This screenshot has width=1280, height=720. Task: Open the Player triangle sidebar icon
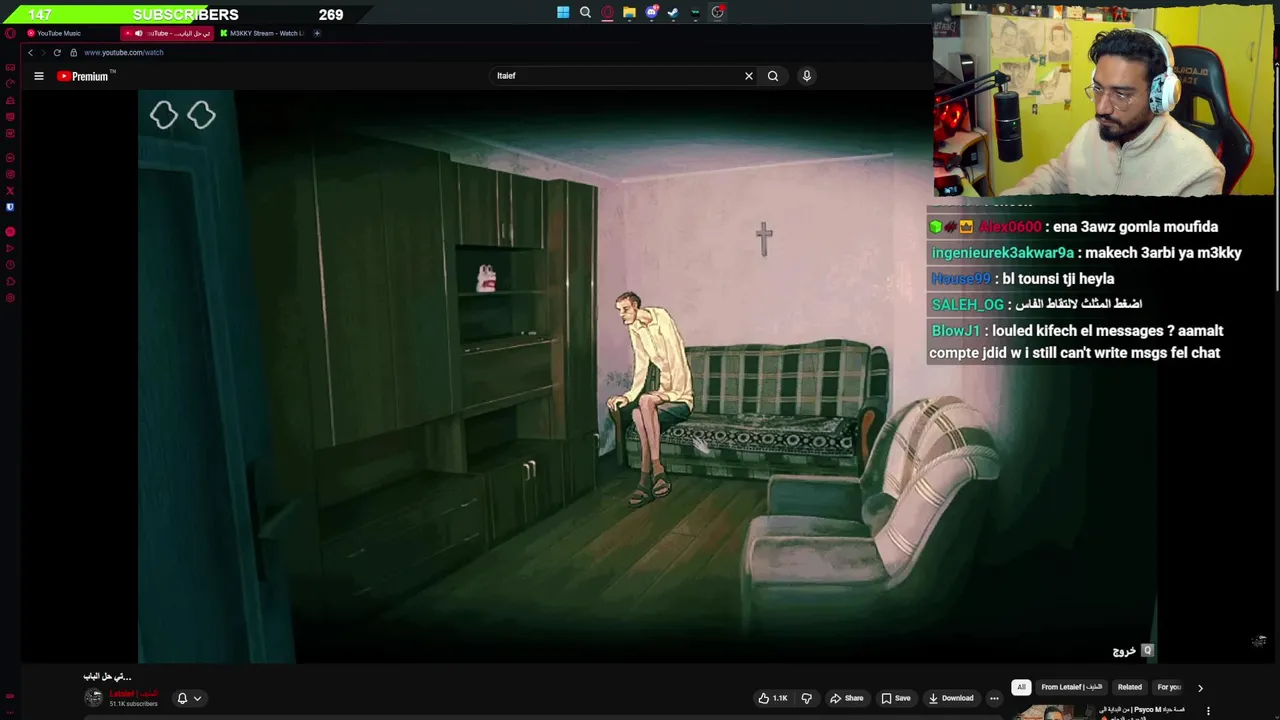(10, 248)
